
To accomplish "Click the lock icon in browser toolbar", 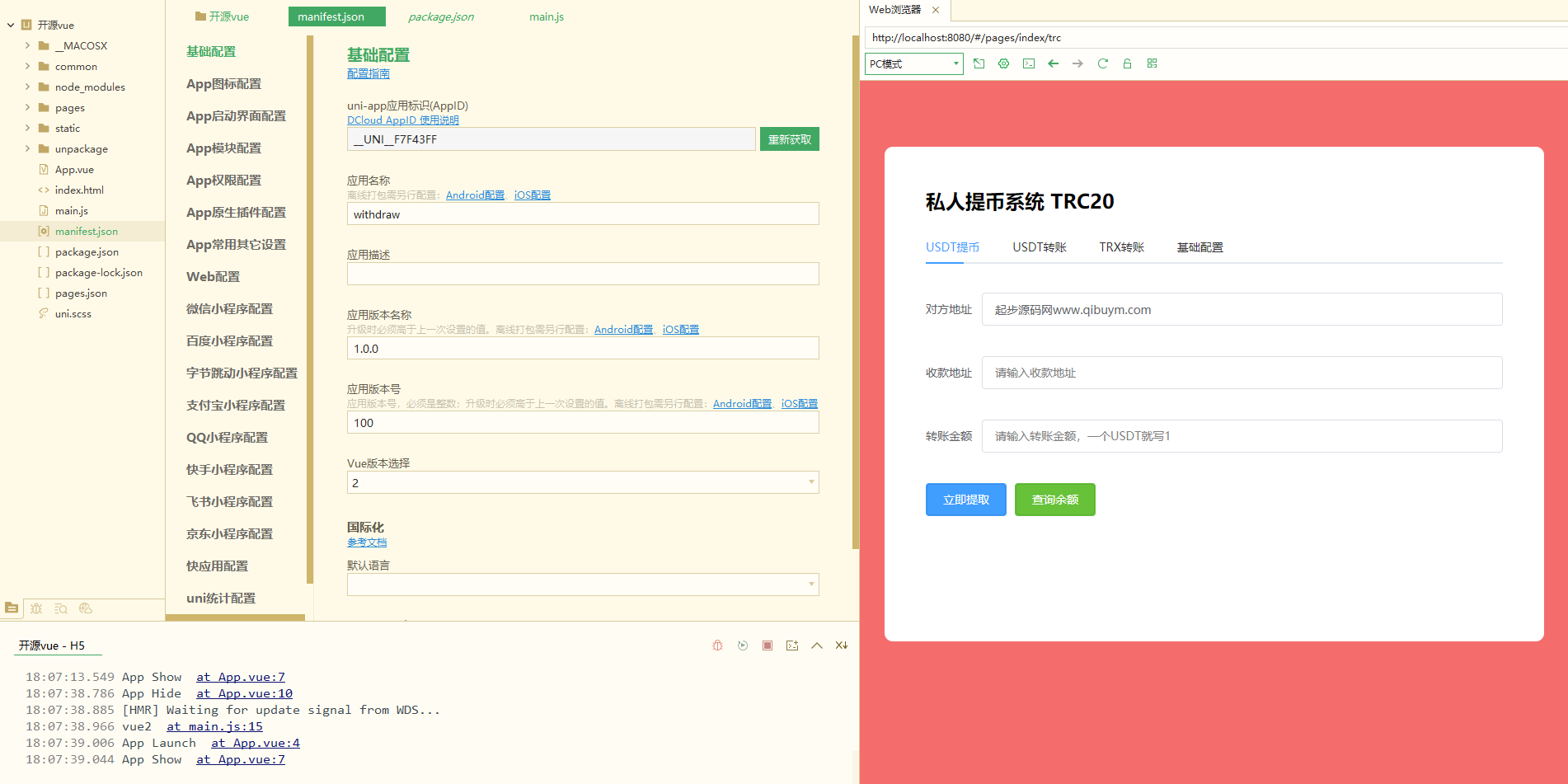I will [1127, 63].
